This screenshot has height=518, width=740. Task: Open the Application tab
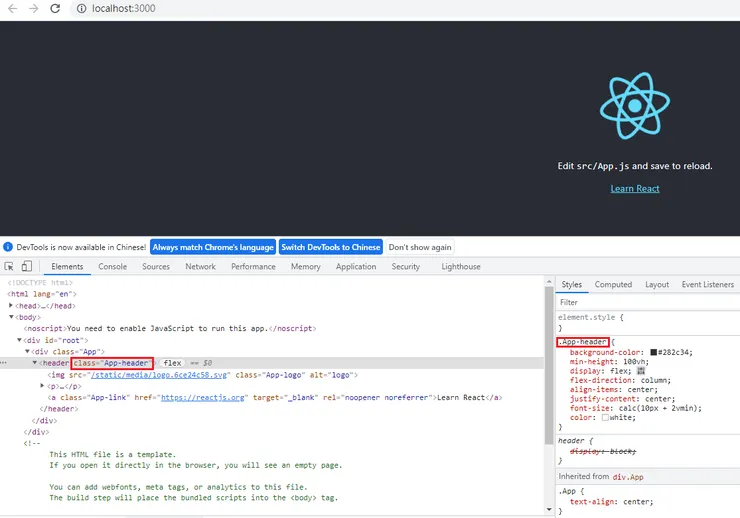(356, 267)
